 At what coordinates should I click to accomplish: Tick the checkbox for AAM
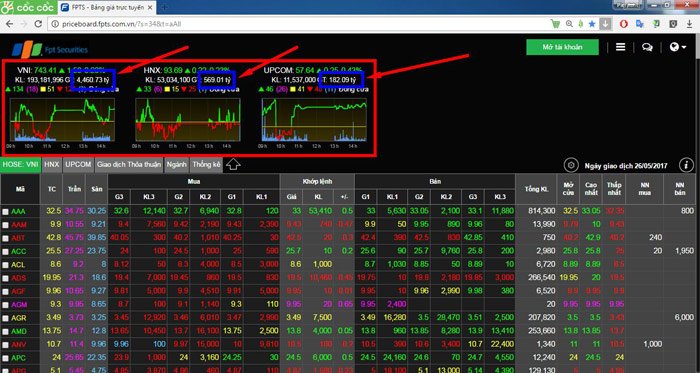click(5, 225)
